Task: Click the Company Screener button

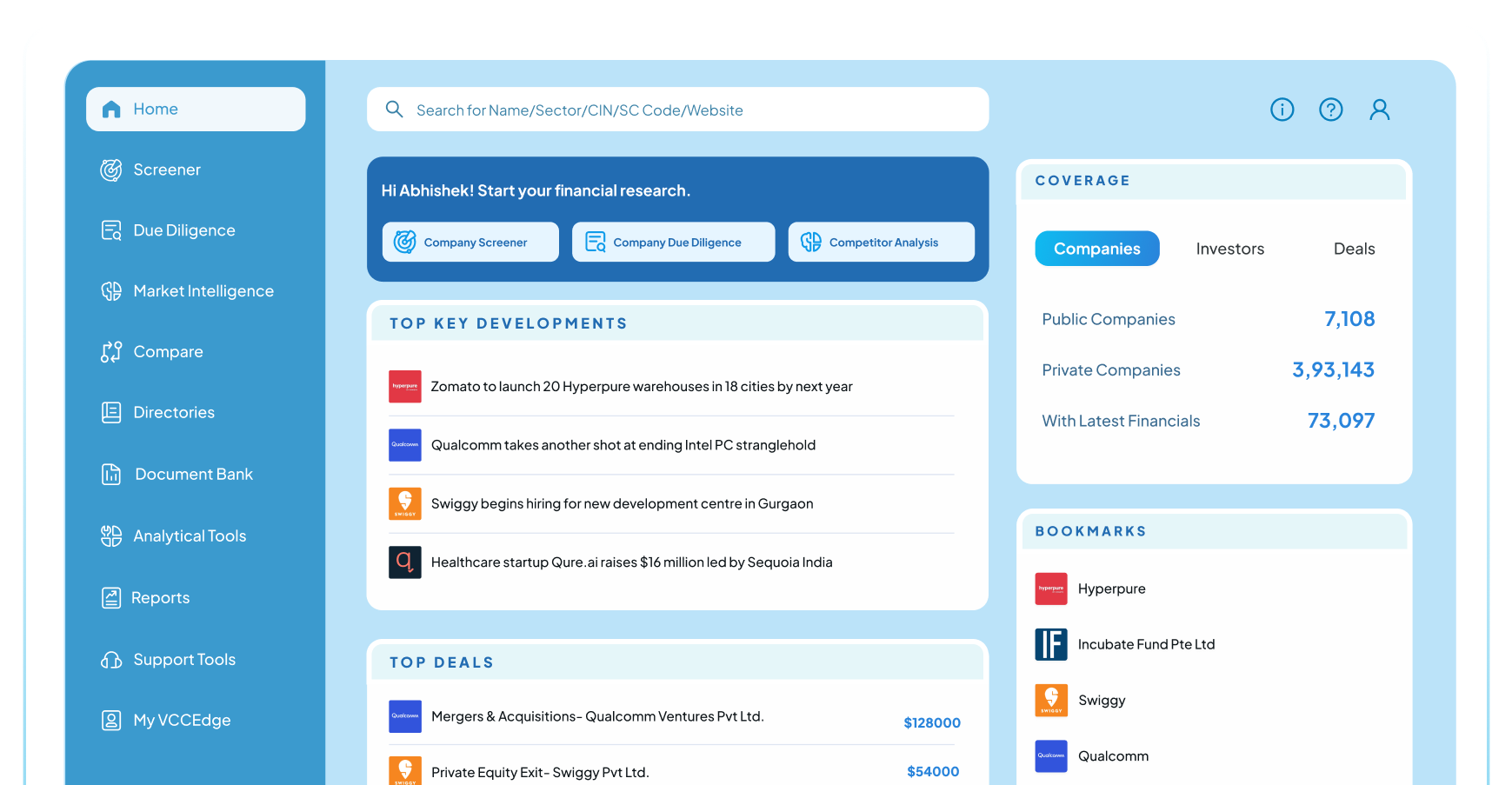Action: pos(470,242)
